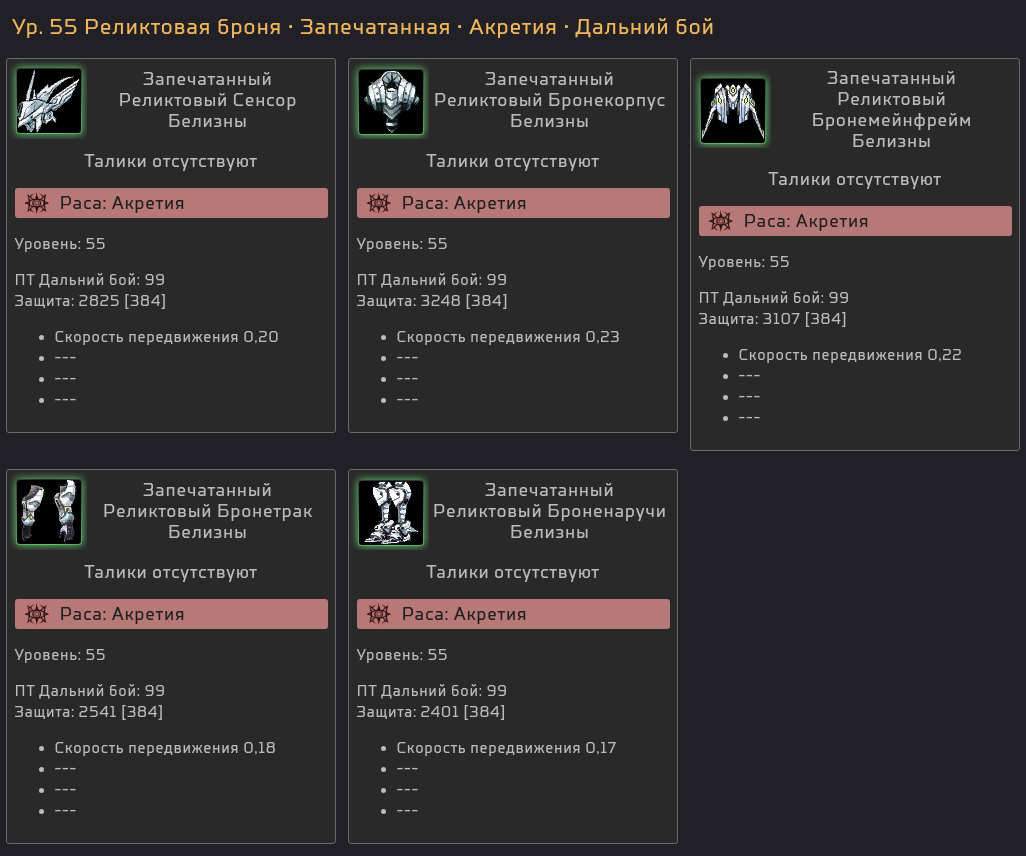The width and height of the screenshot is (1026, 856).
Task: Click Защита: 2541 [384] value
Action: pos(89,712)
